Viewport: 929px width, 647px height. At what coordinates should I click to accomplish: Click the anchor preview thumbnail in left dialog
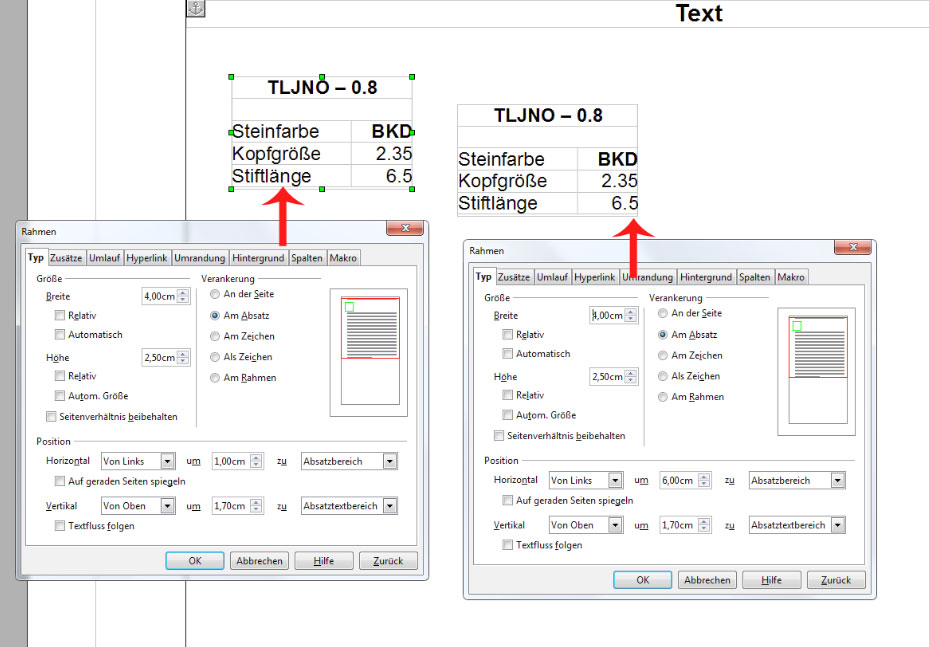[x=370, y=352]
